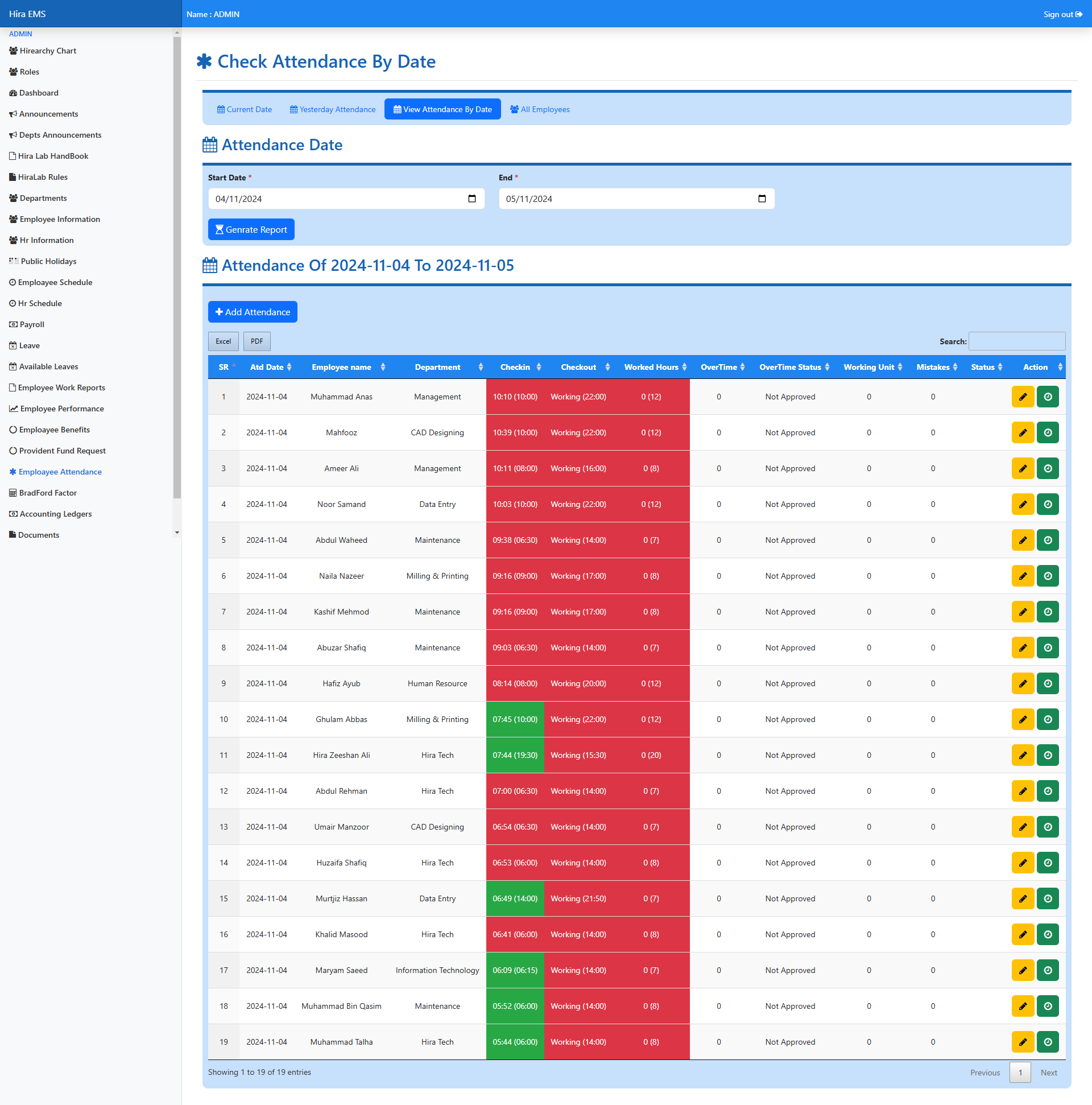This screenshot has height=1105, width=1092.
Task: Open Employee Work Reports link
Action: pyautogui.click(x=57, y=388)
